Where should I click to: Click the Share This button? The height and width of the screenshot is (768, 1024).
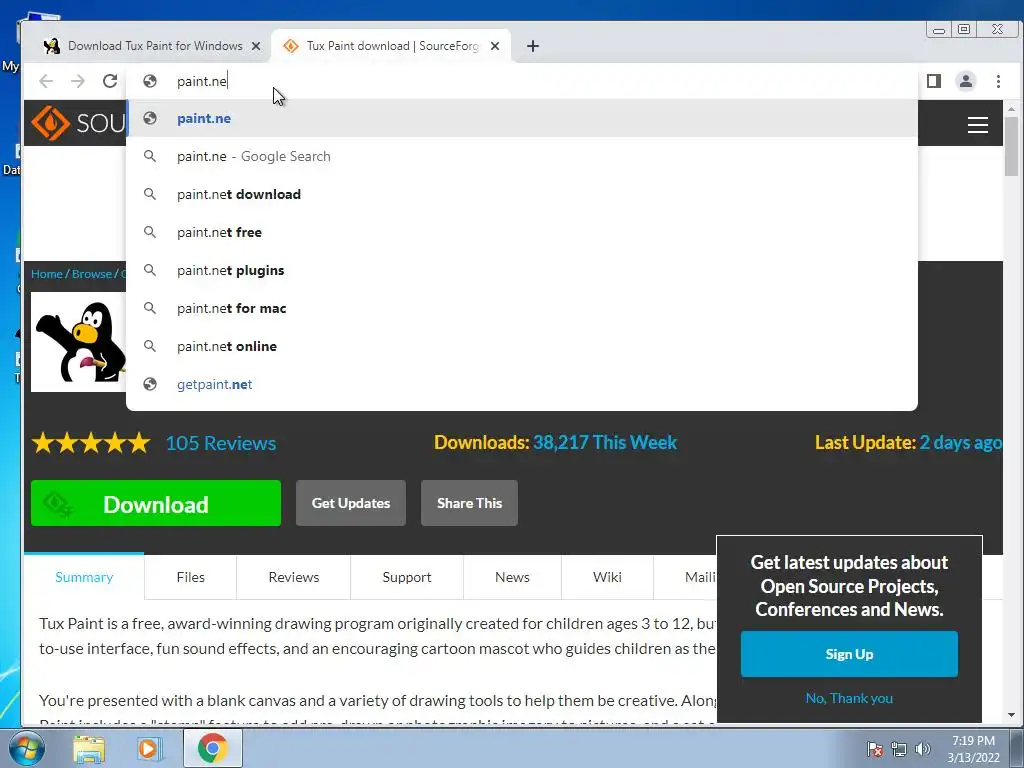470,503
